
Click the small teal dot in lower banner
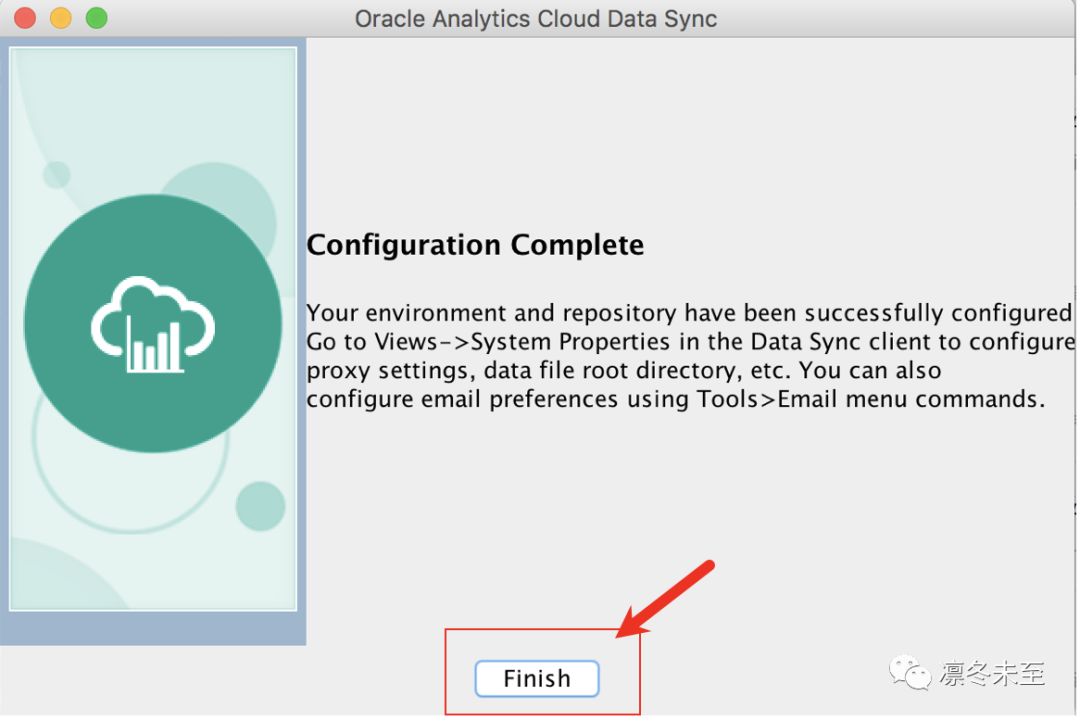tap(260, 506)
